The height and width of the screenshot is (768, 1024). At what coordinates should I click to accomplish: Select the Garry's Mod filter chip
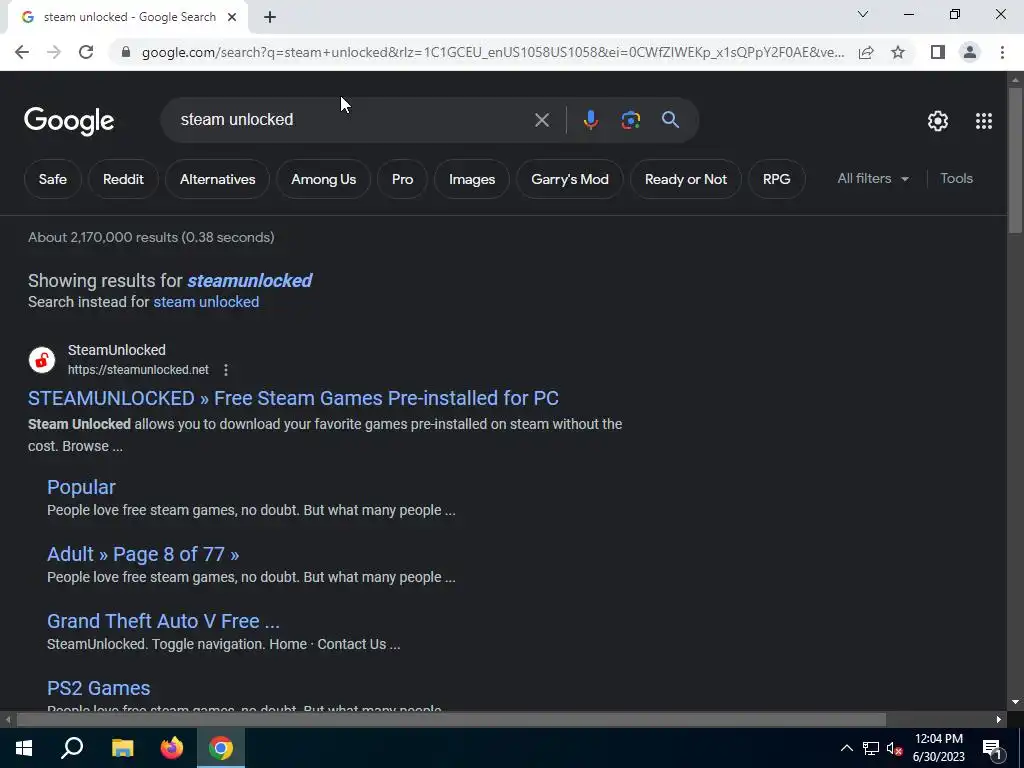click(569, 179)
